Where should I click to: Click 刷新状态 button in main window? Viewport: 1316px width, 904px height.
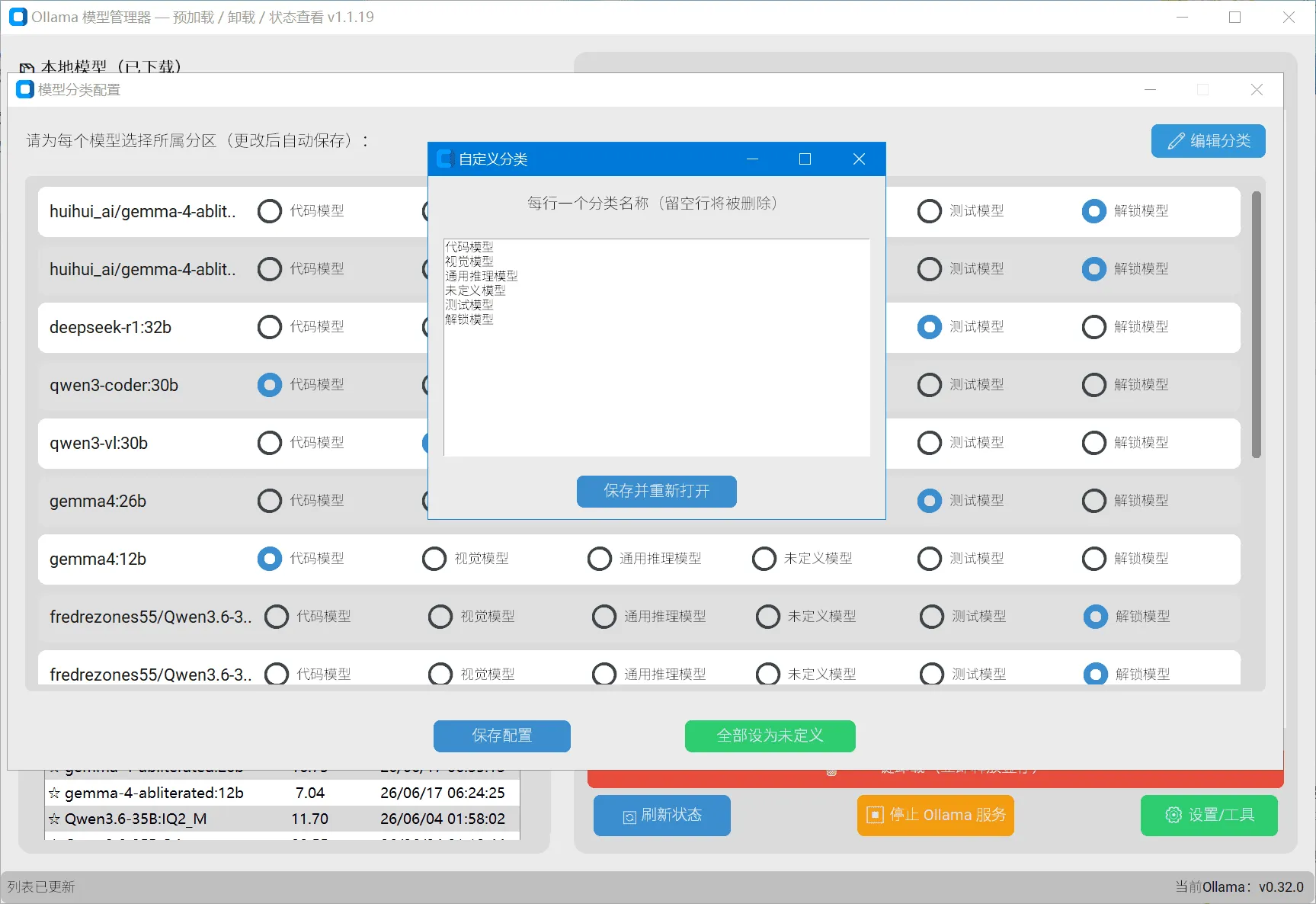point(661,815)
